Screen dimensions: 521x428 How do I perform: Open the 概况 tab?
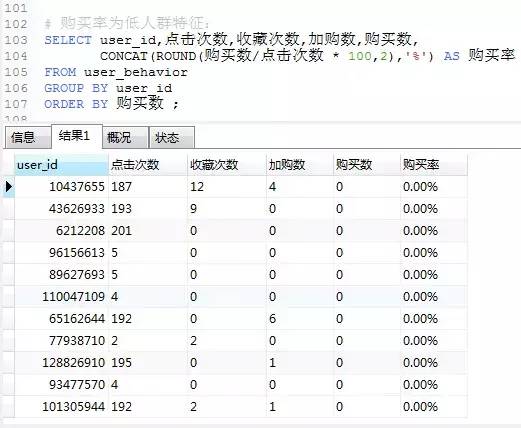[125, 137]
